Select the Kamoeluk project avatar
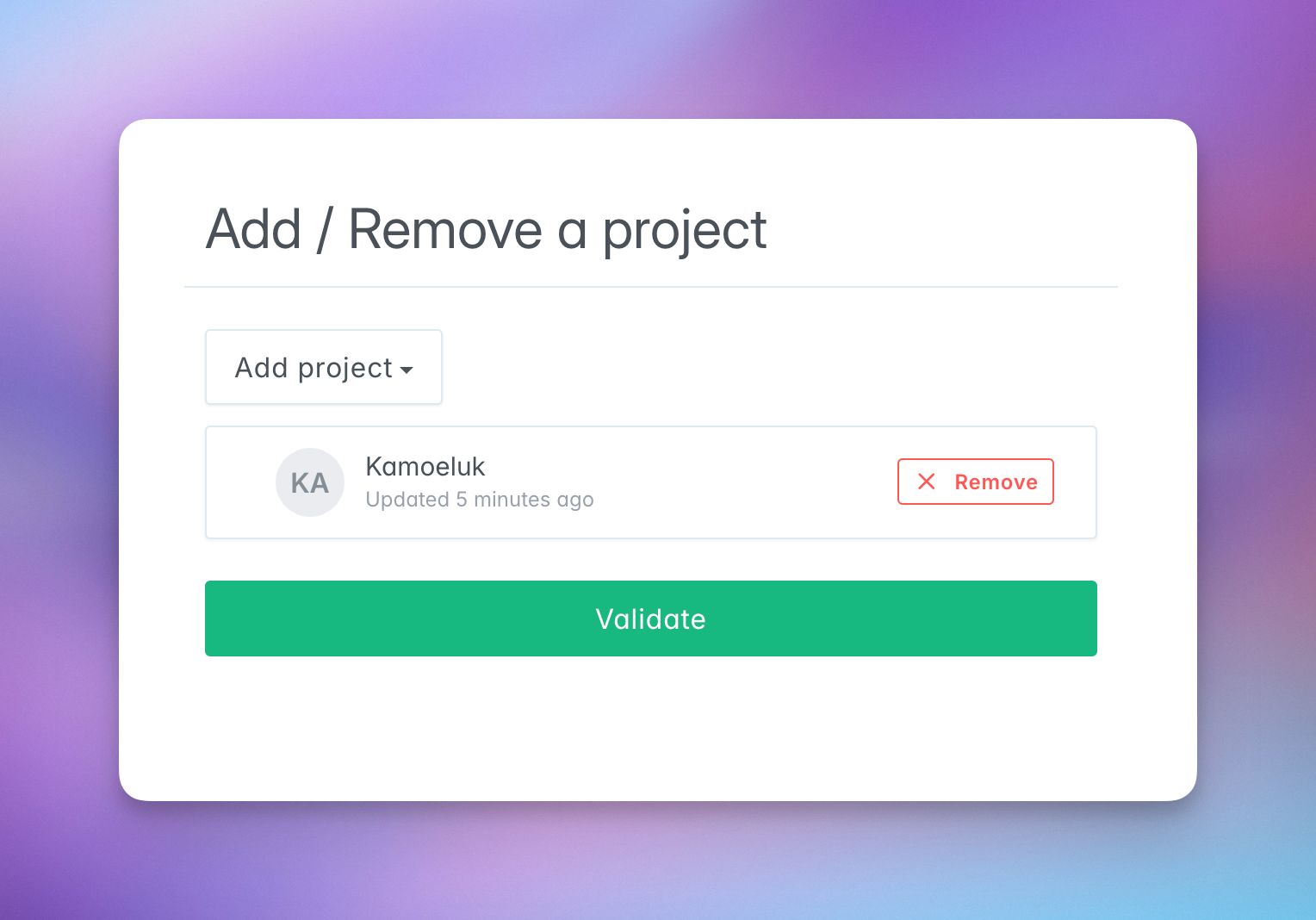The image size is (1316, 920). click(310, 482)
